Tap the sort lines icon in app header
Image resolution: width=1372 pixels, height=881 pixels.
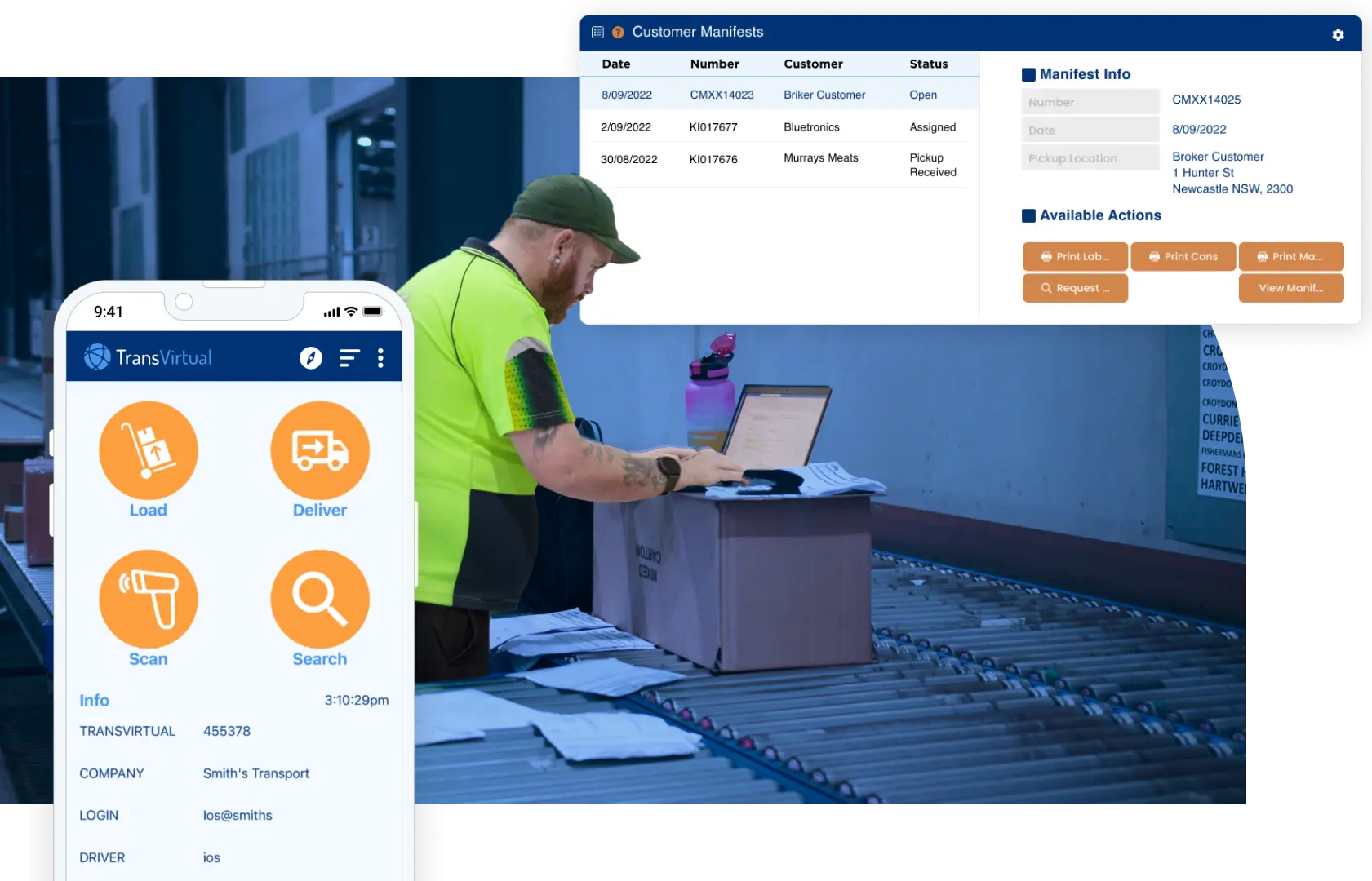pos(349,357)
